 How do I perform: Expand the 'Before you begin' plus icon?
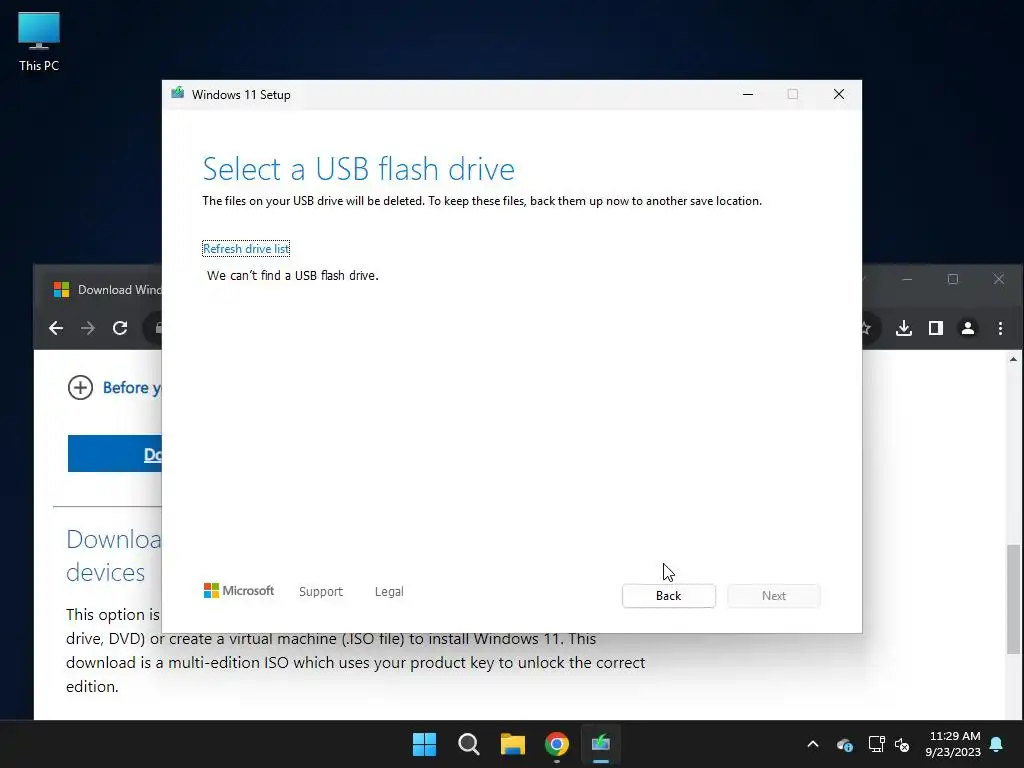[80, 387]
